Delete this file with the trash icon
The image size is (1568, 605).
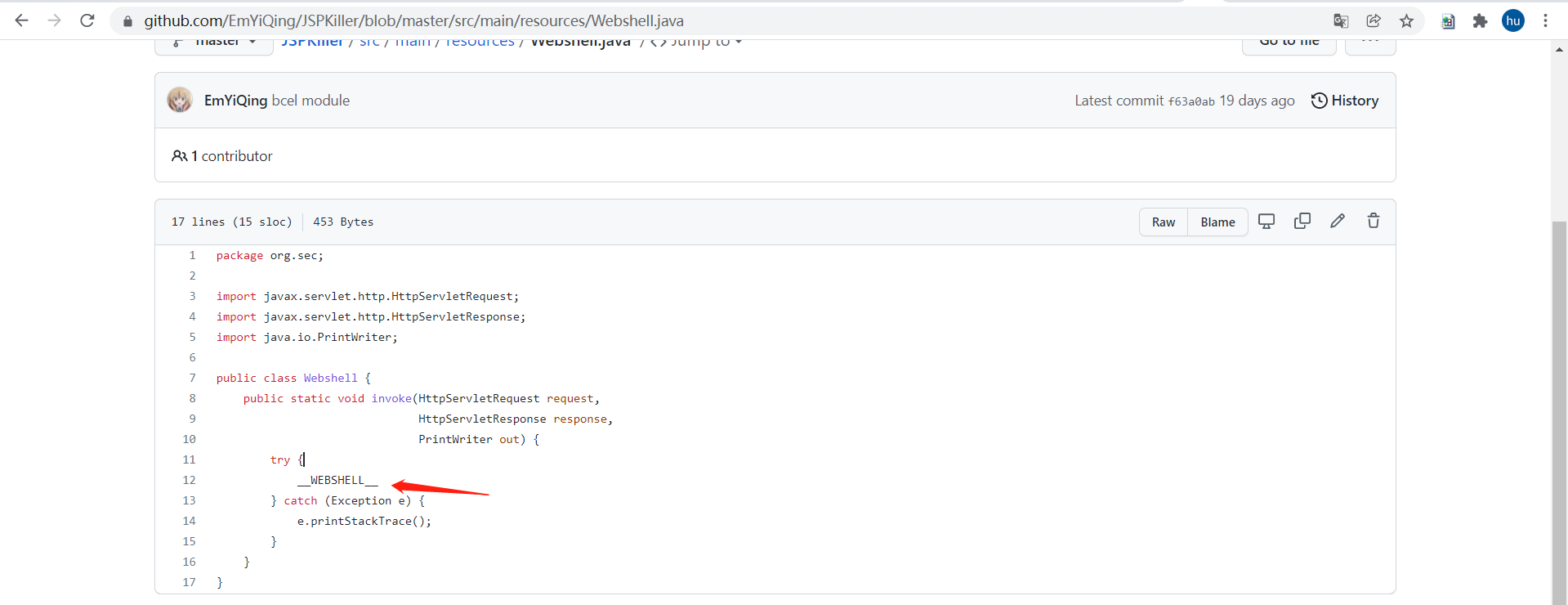(x=1374, y=222)
